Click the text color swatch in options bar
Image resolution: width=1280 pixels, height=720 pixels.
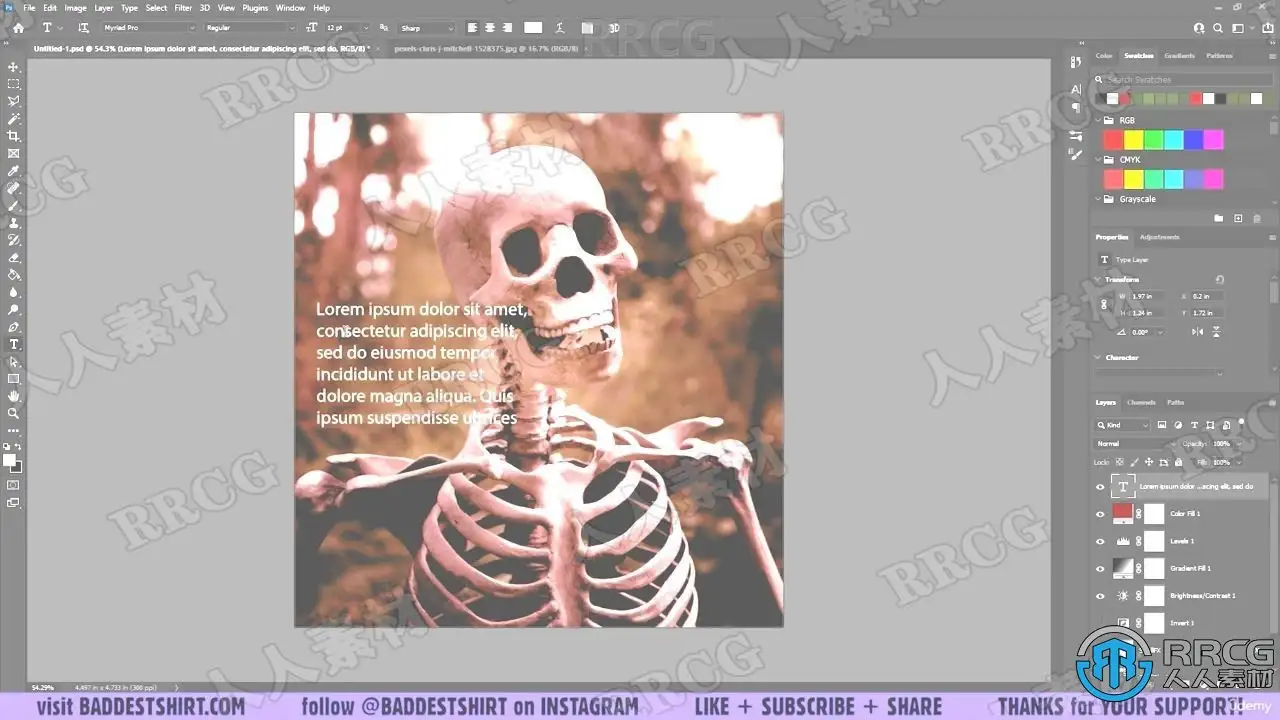pos(533,28)
